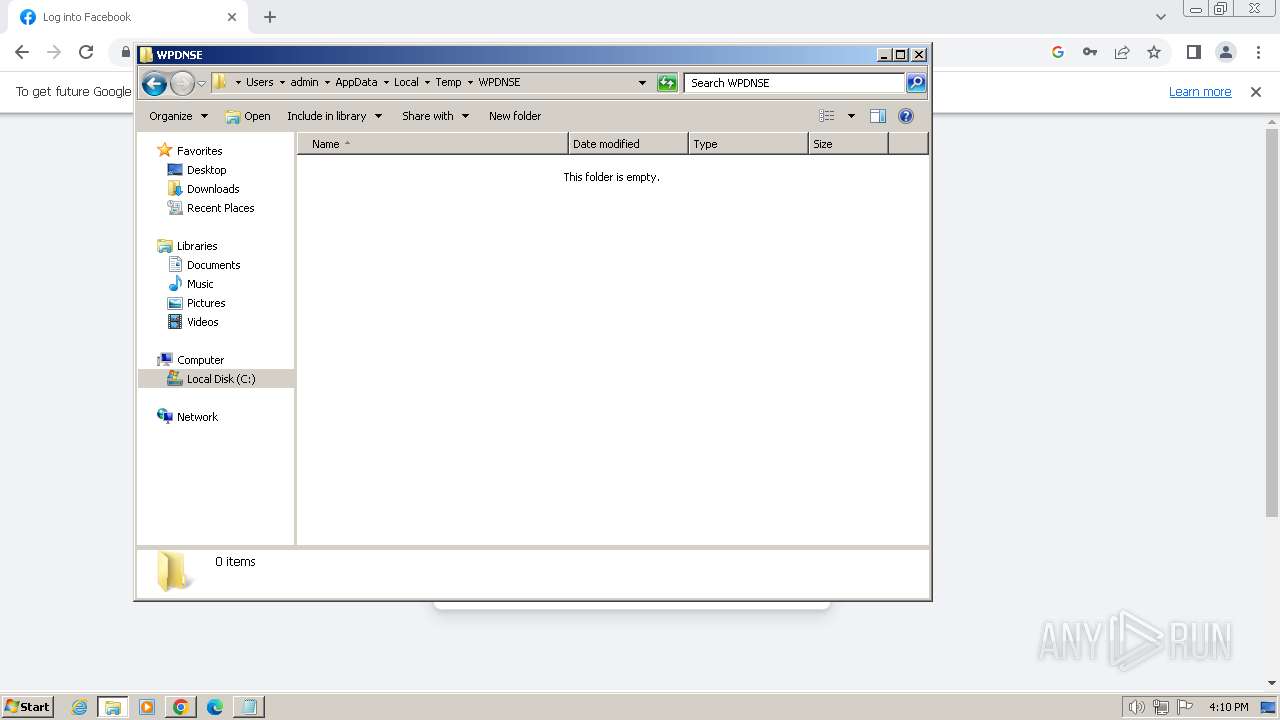Viewport: 1280px width, 720px height.
Task: Reload the Chrome page
Action: (x=86, y=52)
